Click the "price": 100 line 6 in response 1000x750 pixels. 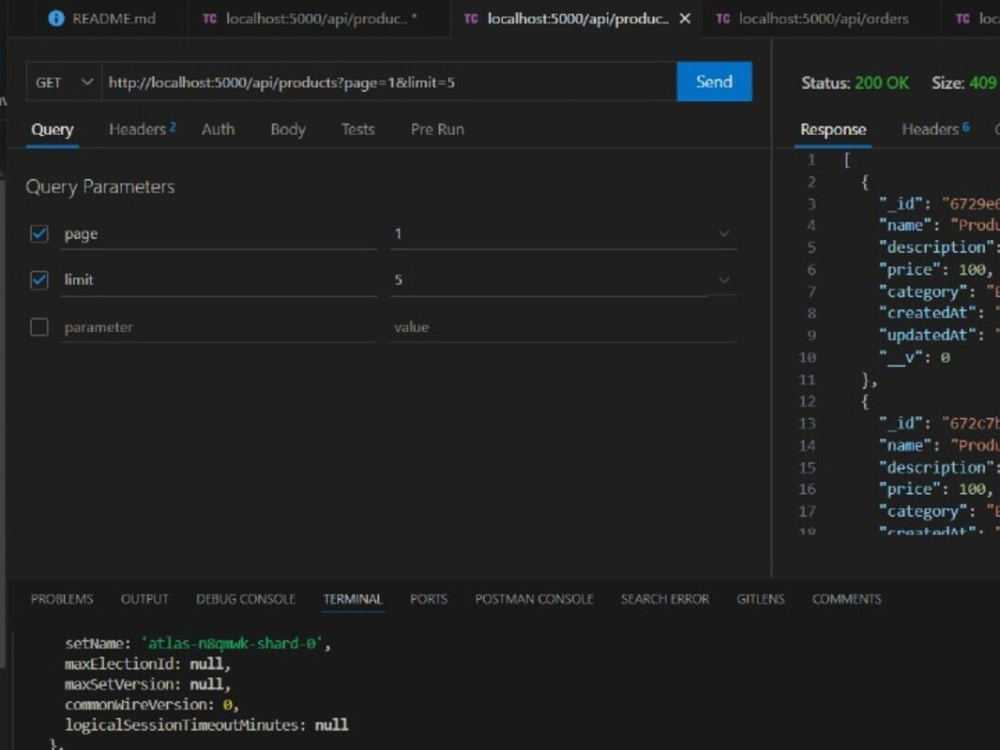(x=936, y=270)
